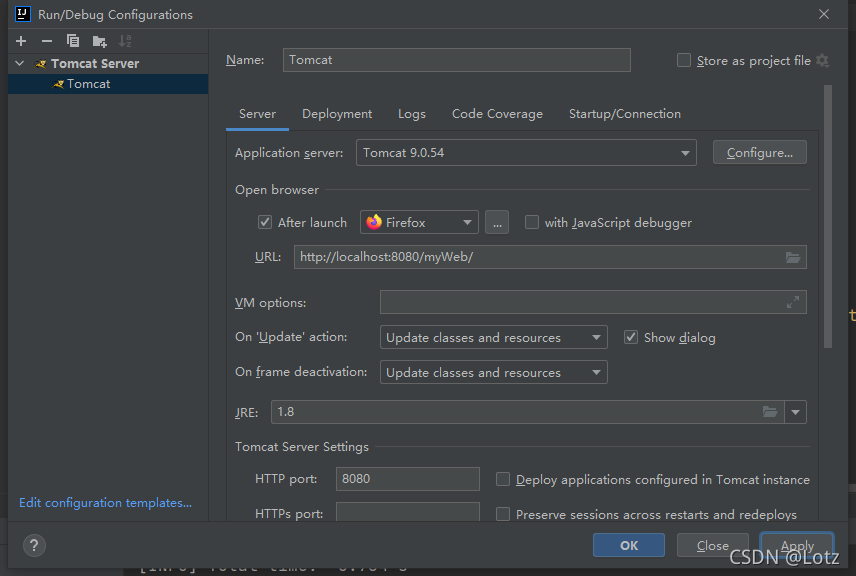856x576 pixels.
Task: Sort configurations alphabetically icon
Action: click(125, 41)
